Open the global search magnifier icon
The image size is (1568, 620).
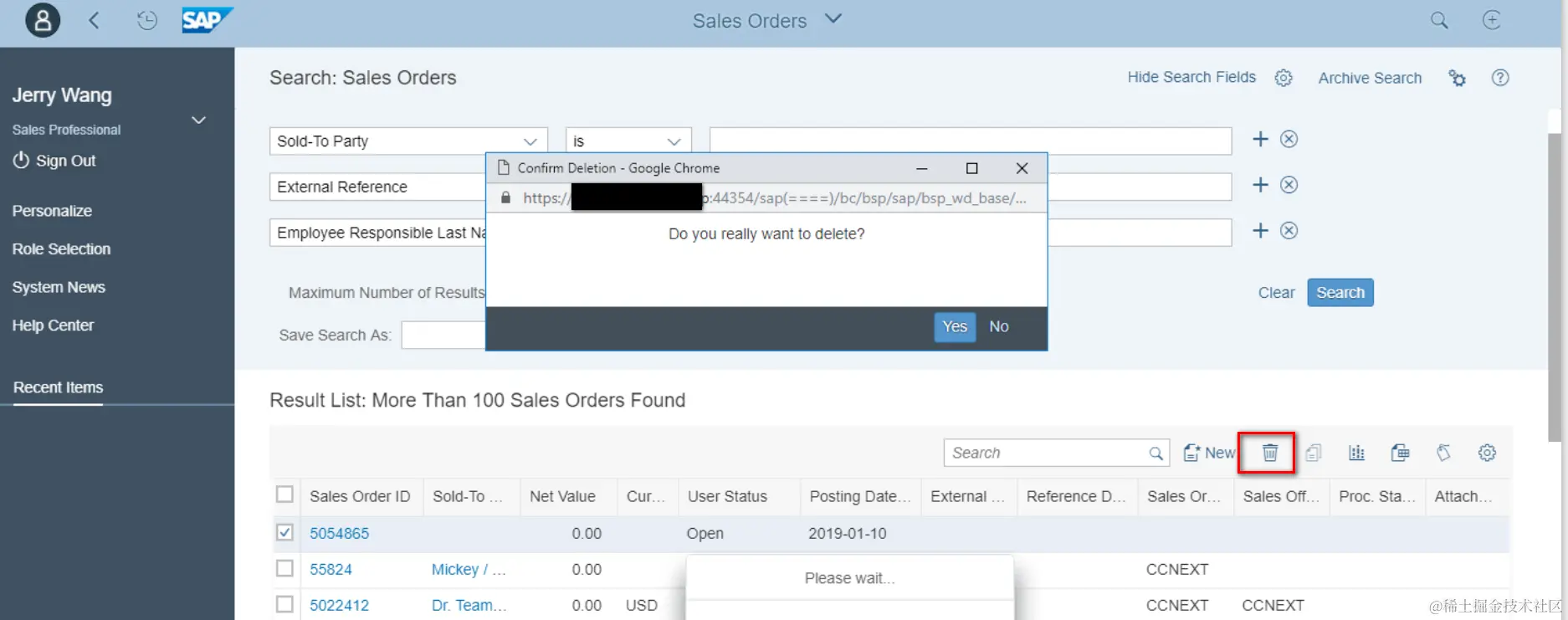(1439, 20)
